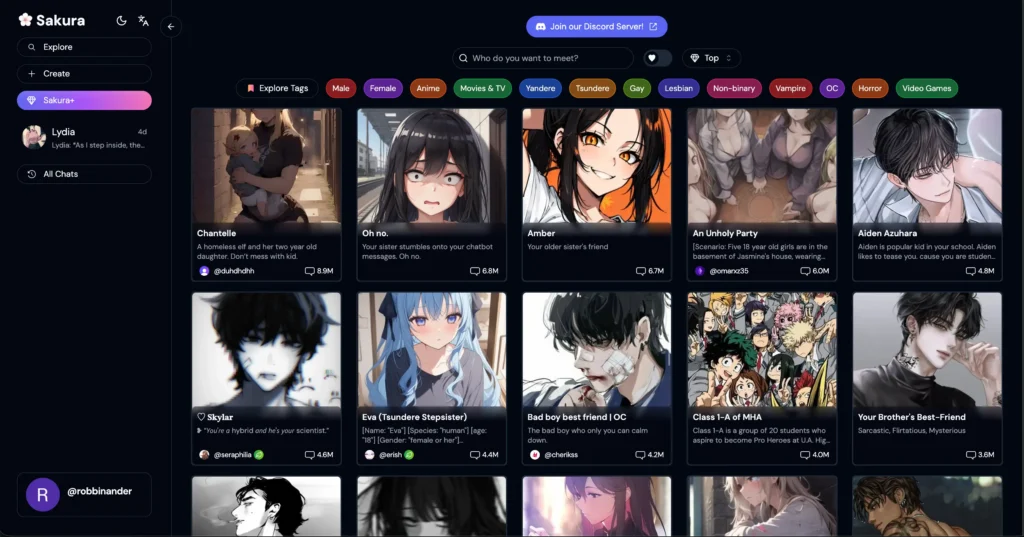Open the Amber character image
This screenshot has width=1024, height=537.
(x=597, y=166)
